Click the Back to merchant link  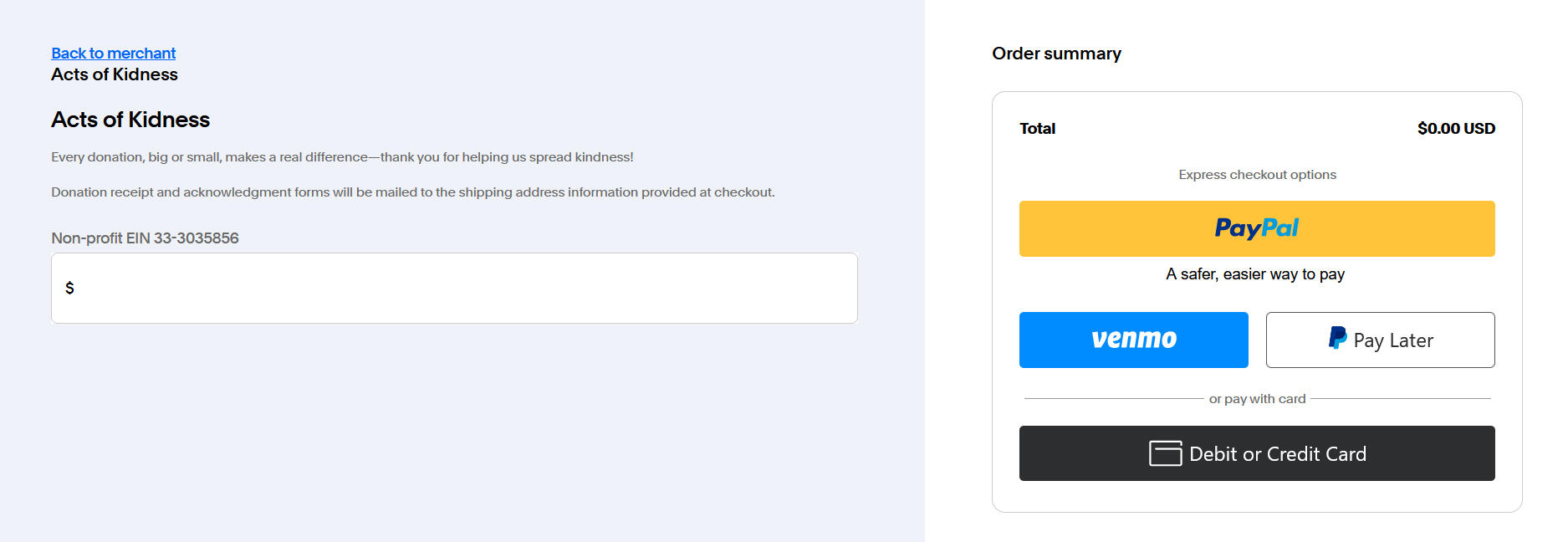(113, 54)
